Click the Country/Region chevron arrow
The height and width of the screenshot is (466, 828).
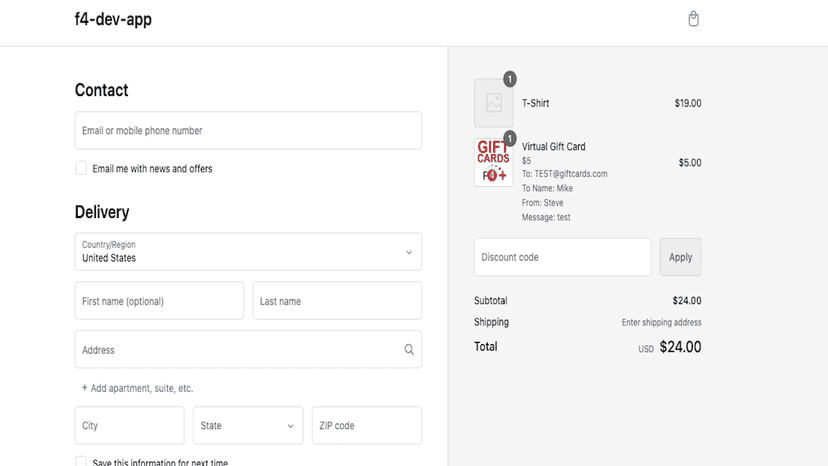click(409, 253)
